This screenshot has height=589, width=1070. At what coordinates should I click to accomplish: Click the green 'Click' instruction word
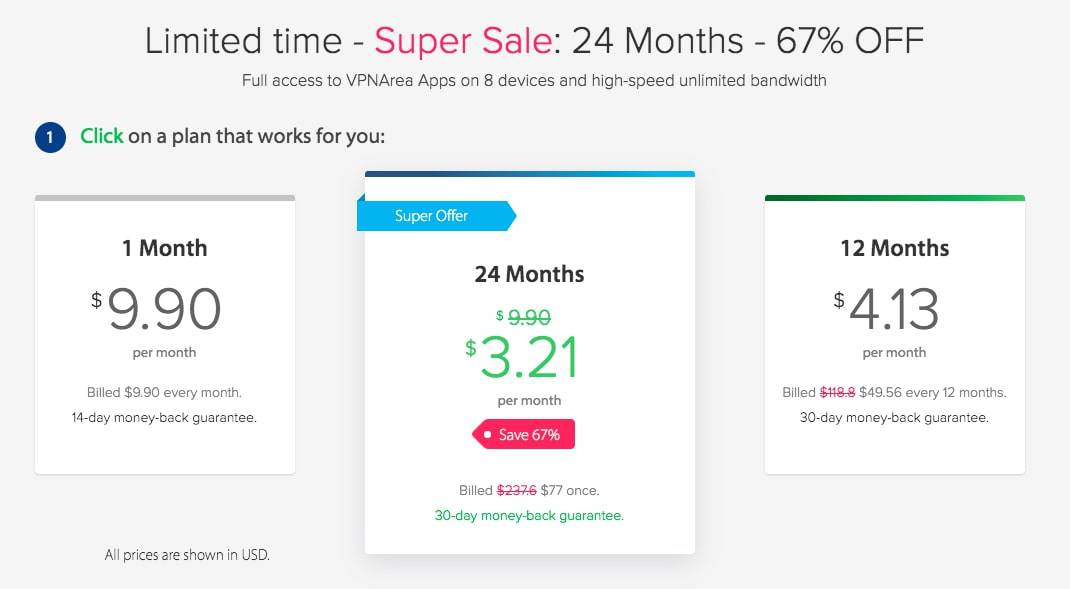click(x=102, y=136)
